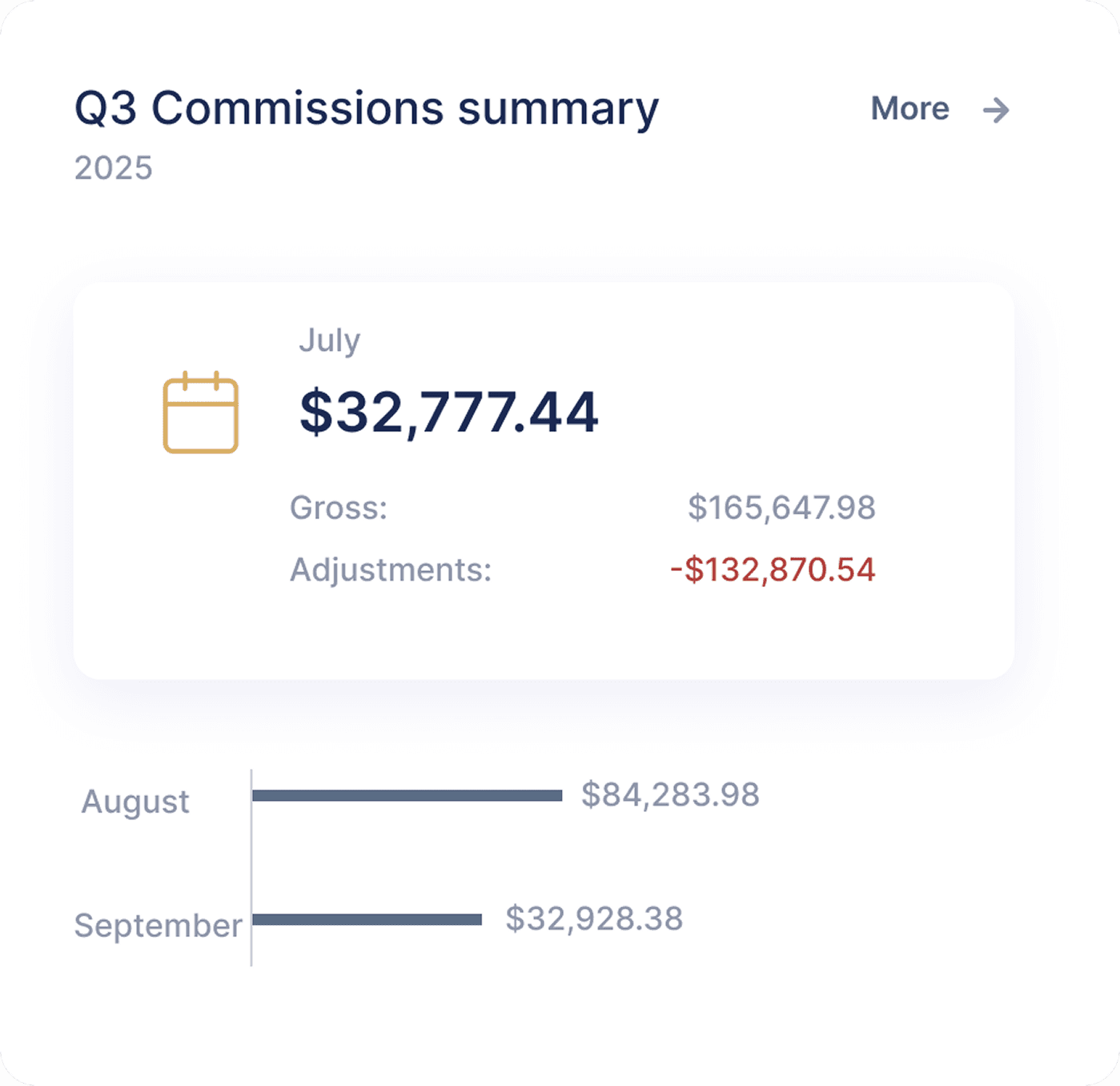Screen dimensions: 1120x1086
Task: Click the Gross label in the July card
Action: pos(339,508)
